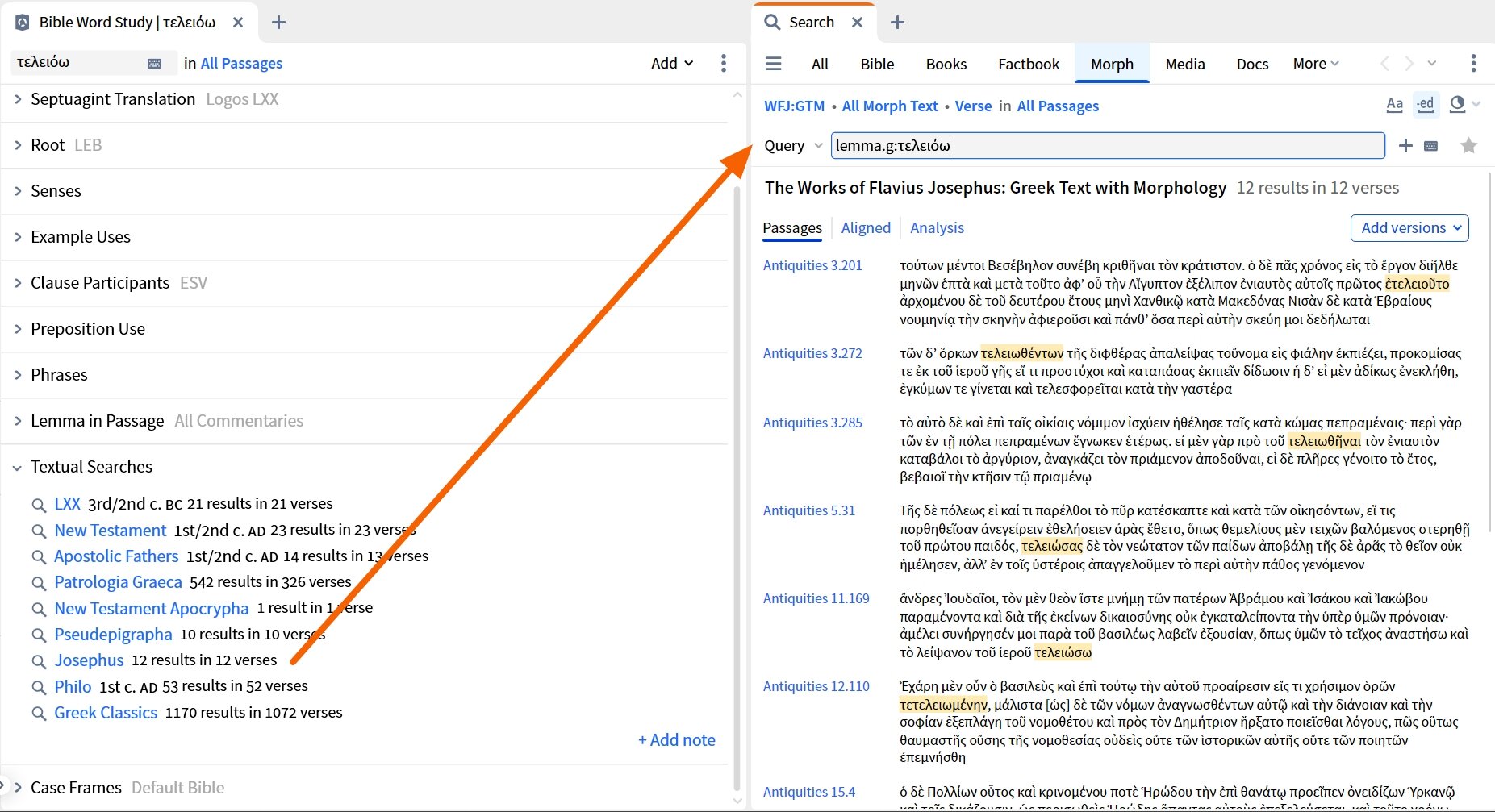The image size is (1495, 812).
Task: Open a new tab in the left panel
Action: 278,23
